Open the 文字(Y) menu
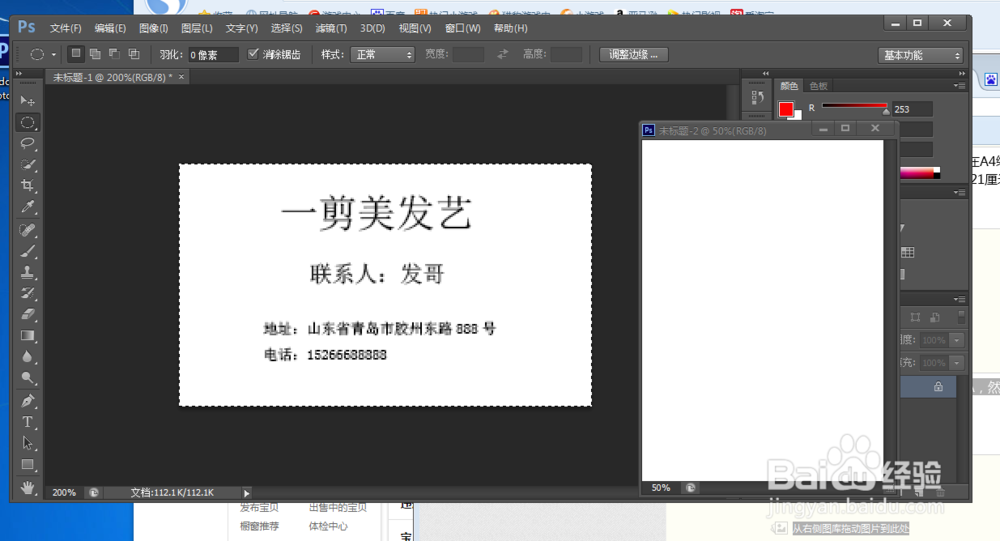This screenshot has height=541, width=1000. [242, 28]
